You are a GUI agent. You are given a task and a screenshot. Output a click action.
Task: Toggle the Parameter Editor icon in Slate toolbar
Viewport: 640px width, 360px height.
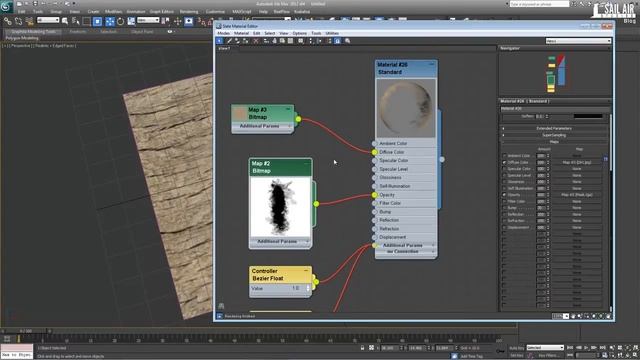click(x=338, y=41)
